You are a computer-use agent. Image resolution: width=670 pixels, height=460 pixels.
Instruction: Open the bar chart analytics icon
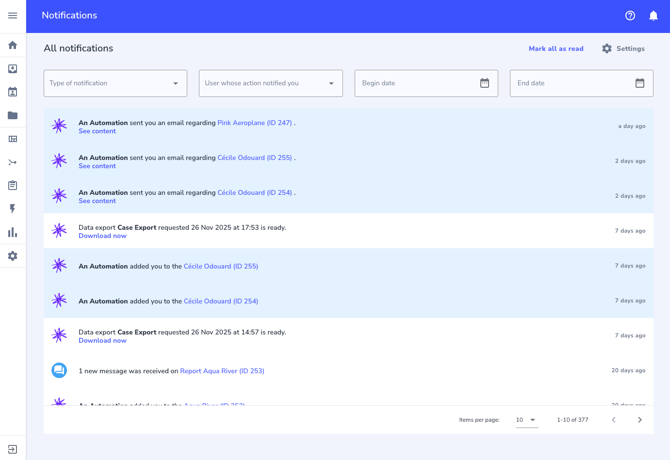12,233
